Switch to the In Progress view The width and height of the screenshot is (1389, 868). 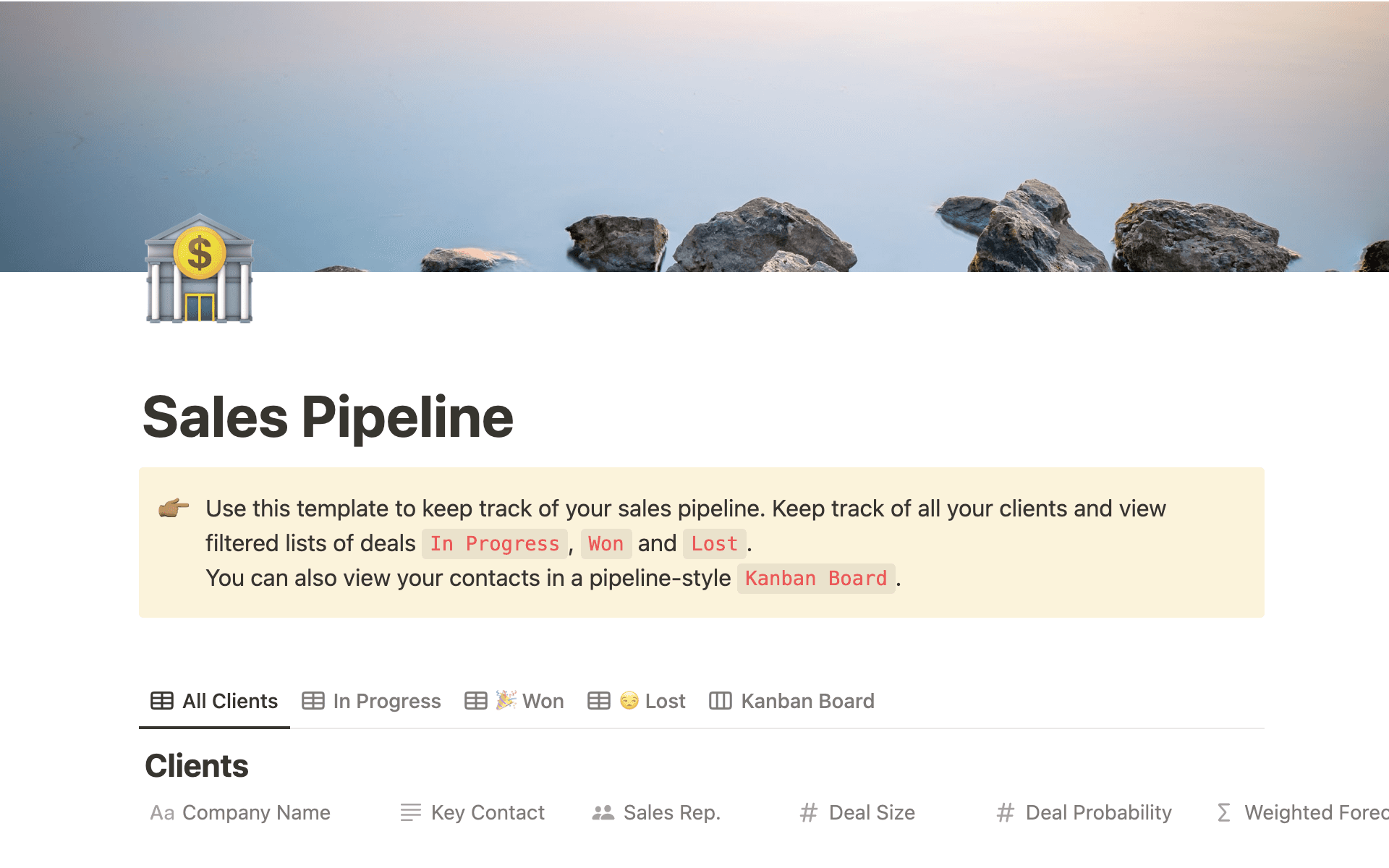click(386, 700)
